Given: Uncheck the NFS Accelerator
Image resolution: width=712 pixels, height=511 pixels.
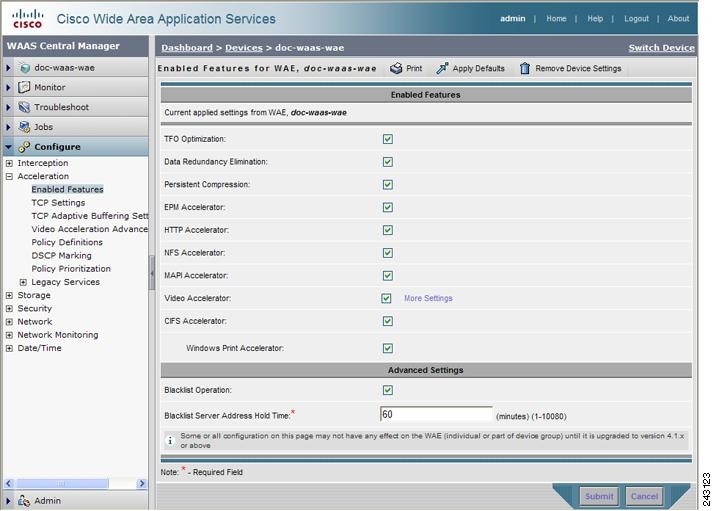Looking at the screenshot, I should [388, 253].
